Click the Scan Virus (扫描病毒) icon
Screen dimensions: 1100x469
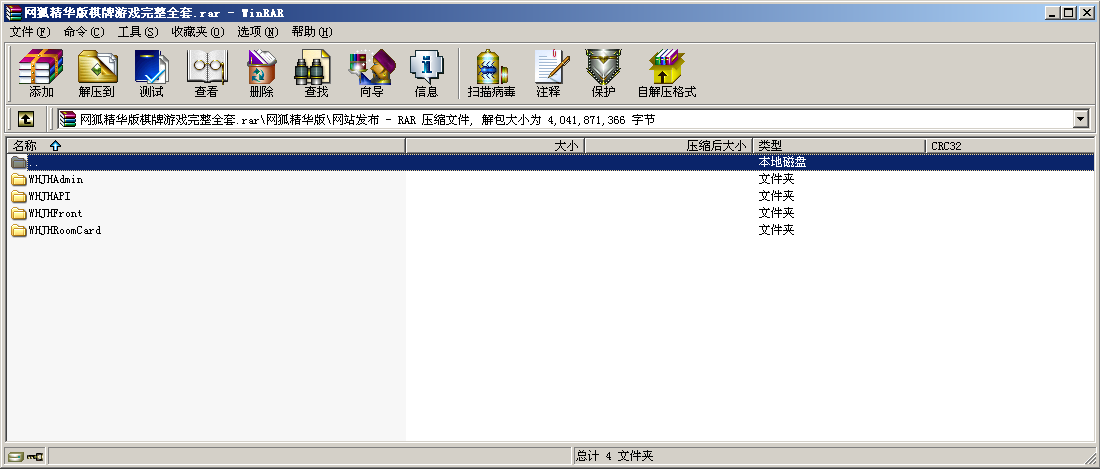coord(491,73)
